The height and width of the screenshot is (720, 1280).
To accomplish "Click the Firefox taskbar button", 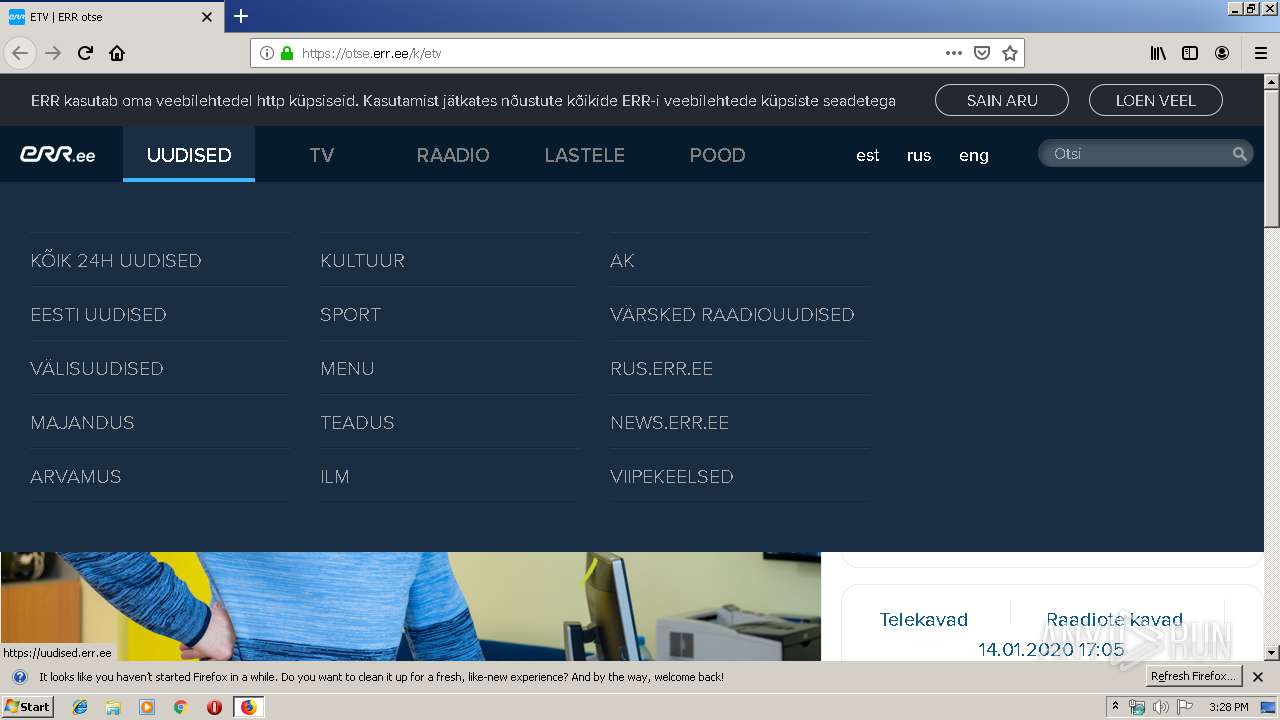I will tap(248, 707).
